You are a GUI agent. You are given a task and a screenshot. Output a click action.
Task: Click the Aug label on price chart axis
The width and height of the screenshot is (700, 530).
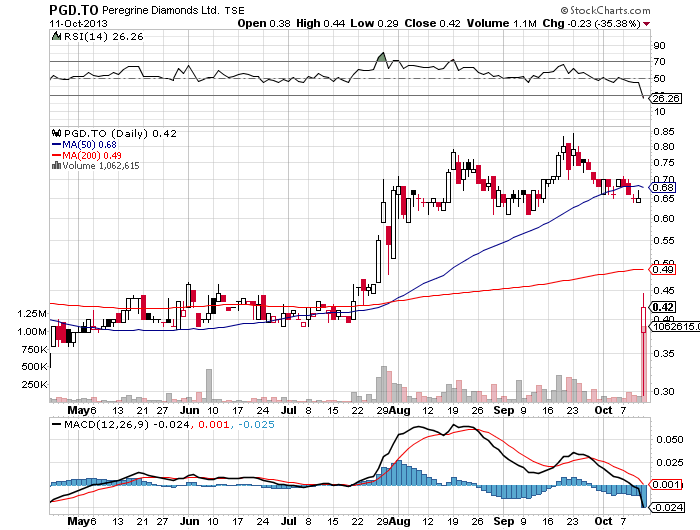point(400,410)
